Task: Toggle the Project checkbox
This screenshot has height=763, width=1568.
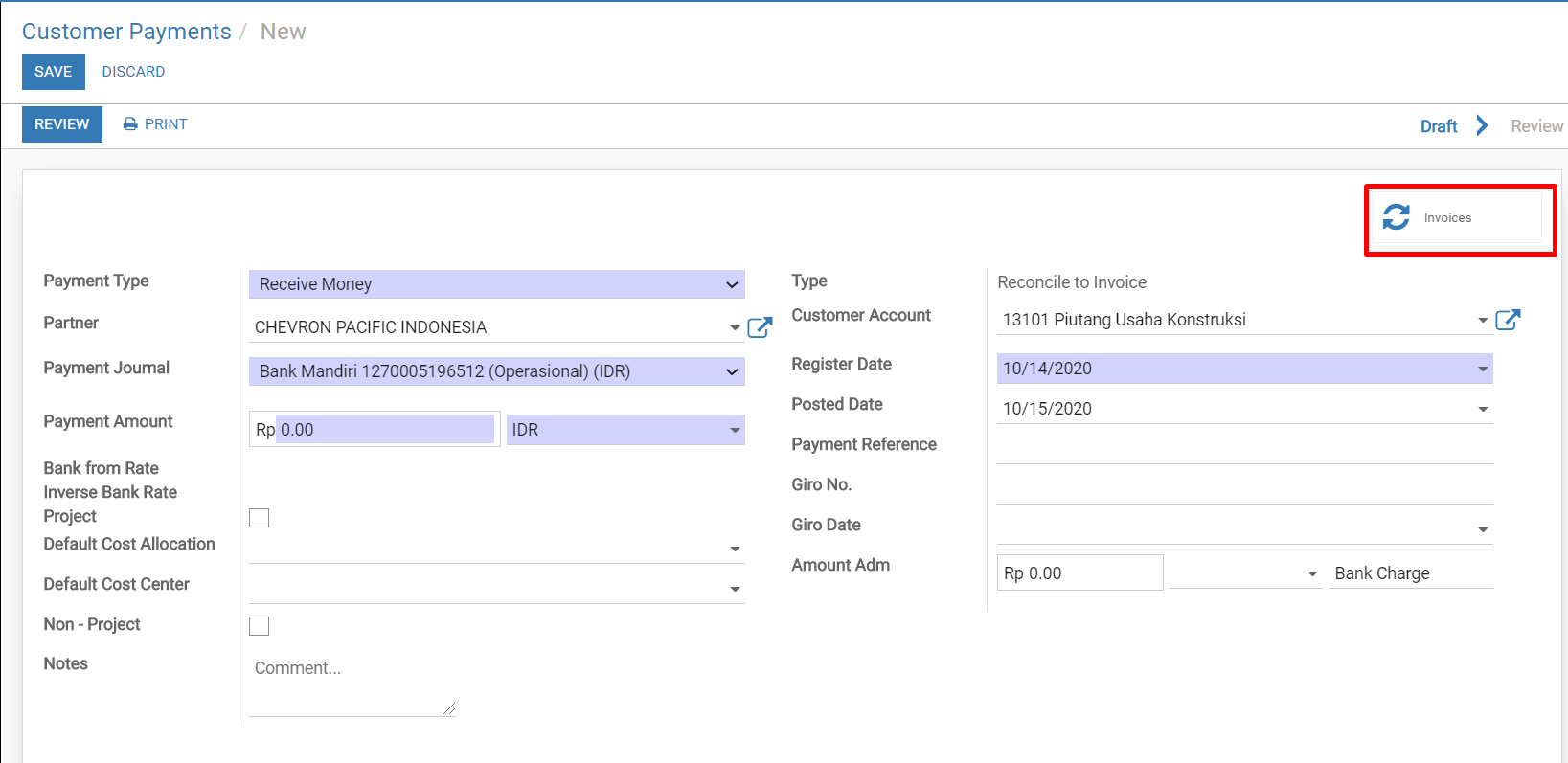Action: 259,518
